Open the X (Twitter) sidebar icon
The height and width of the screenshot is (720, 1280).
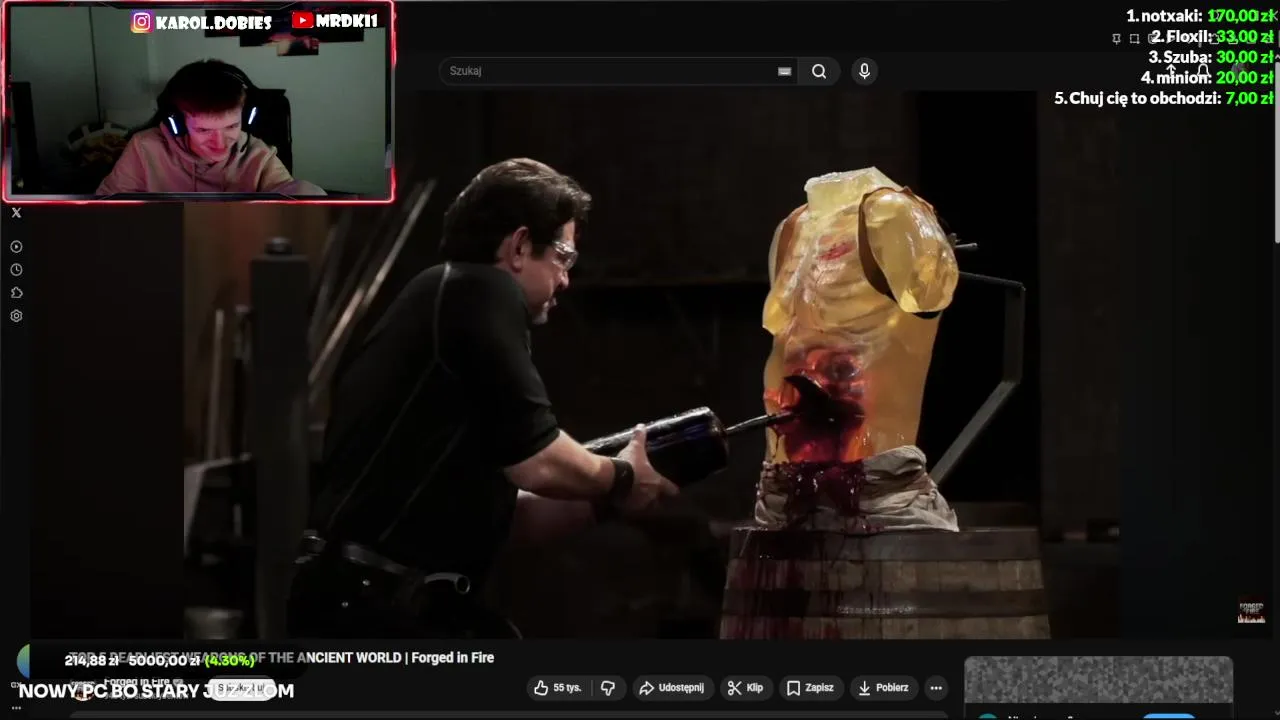16,213
